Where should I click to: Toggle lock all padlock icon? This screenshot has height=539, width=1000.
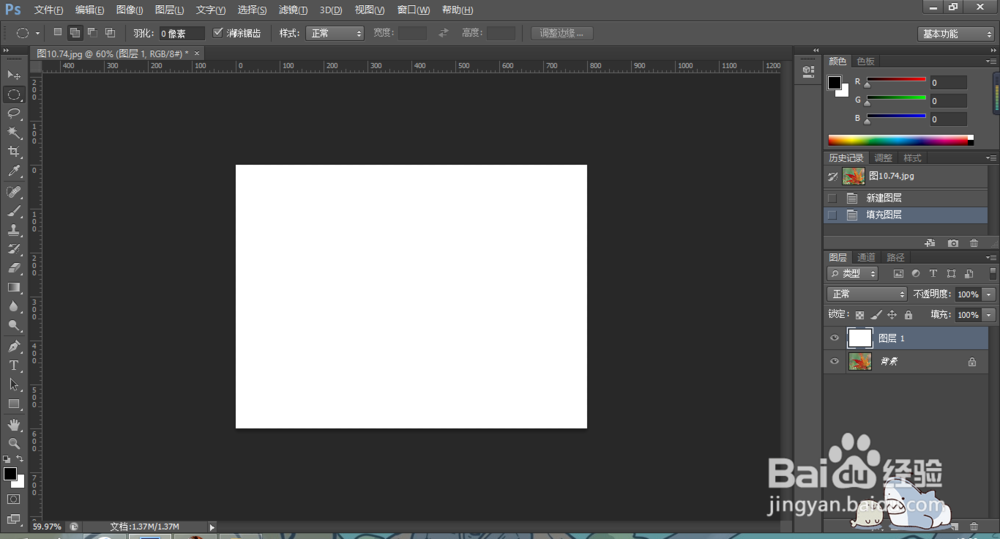[x=908, y=314]
